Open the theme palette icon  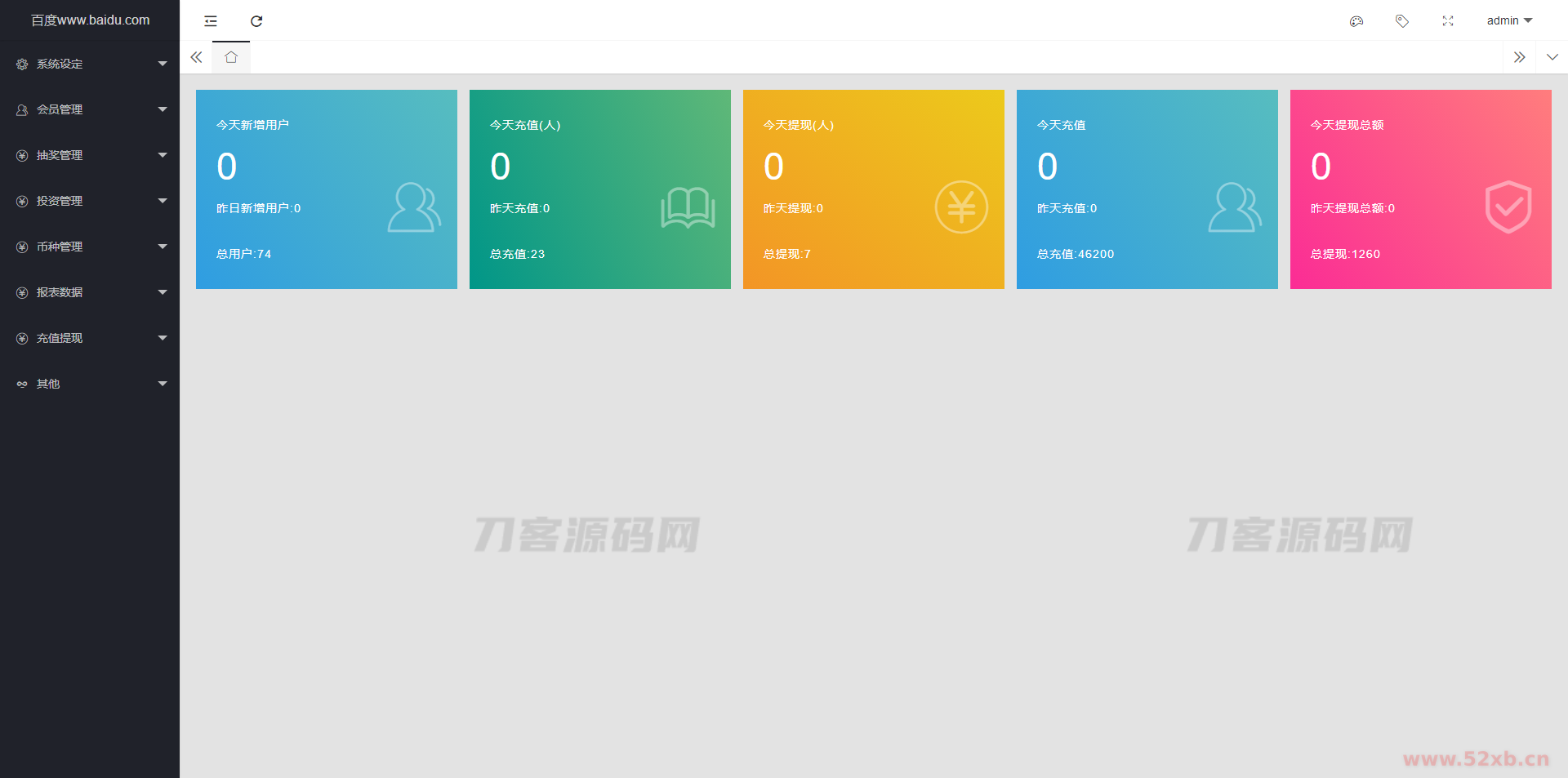coord(1356,20)
